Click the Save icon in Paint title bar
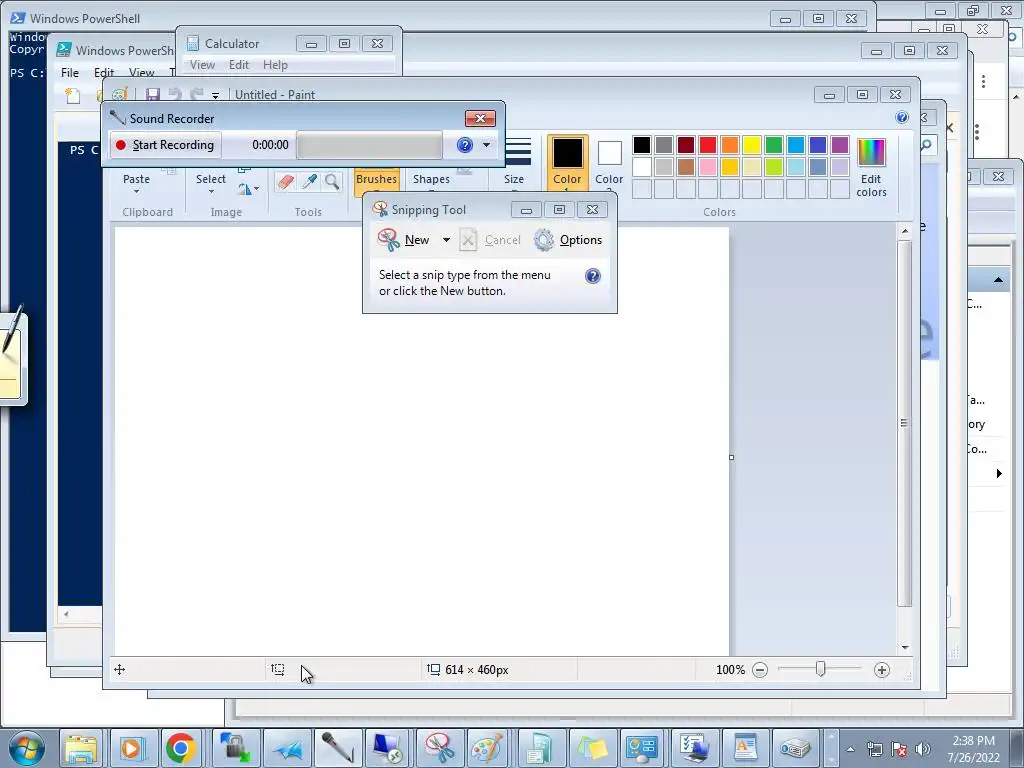Image resolution: width=1024 pixels, height=768 pixels. (153, 95)
